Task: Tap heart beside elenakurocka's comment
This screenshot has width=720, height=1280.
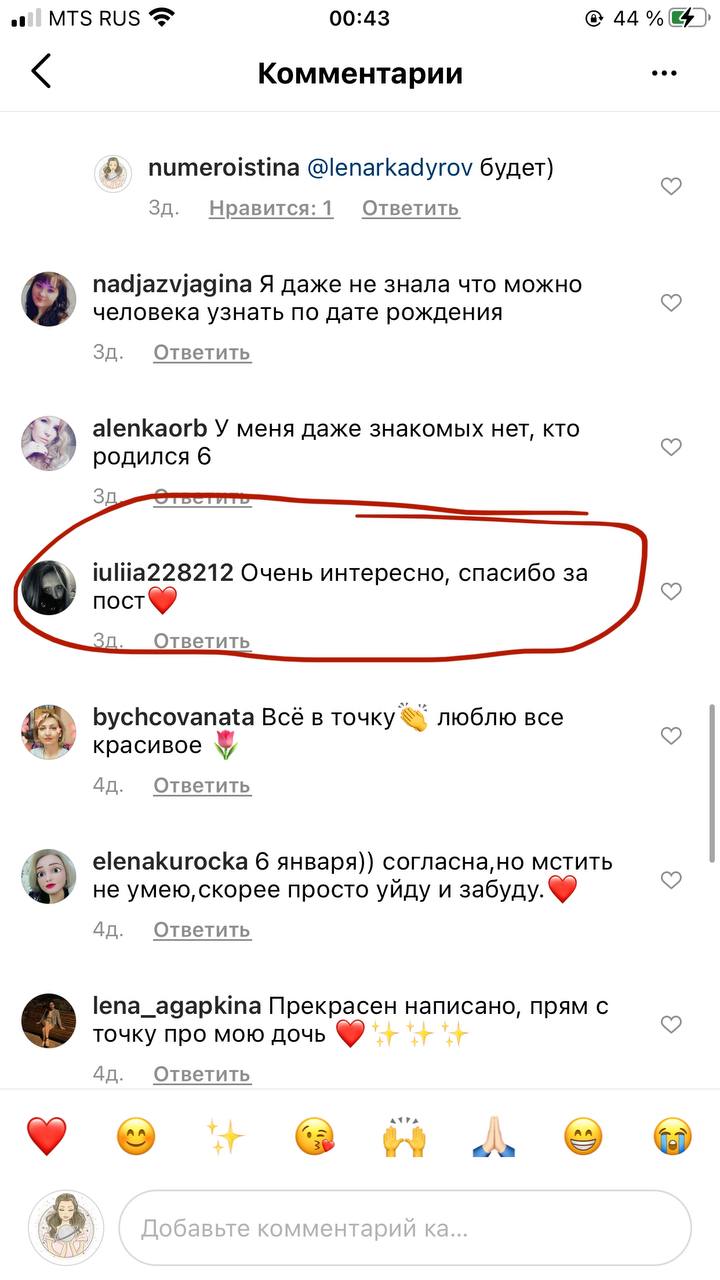Action: coord(671,880)
